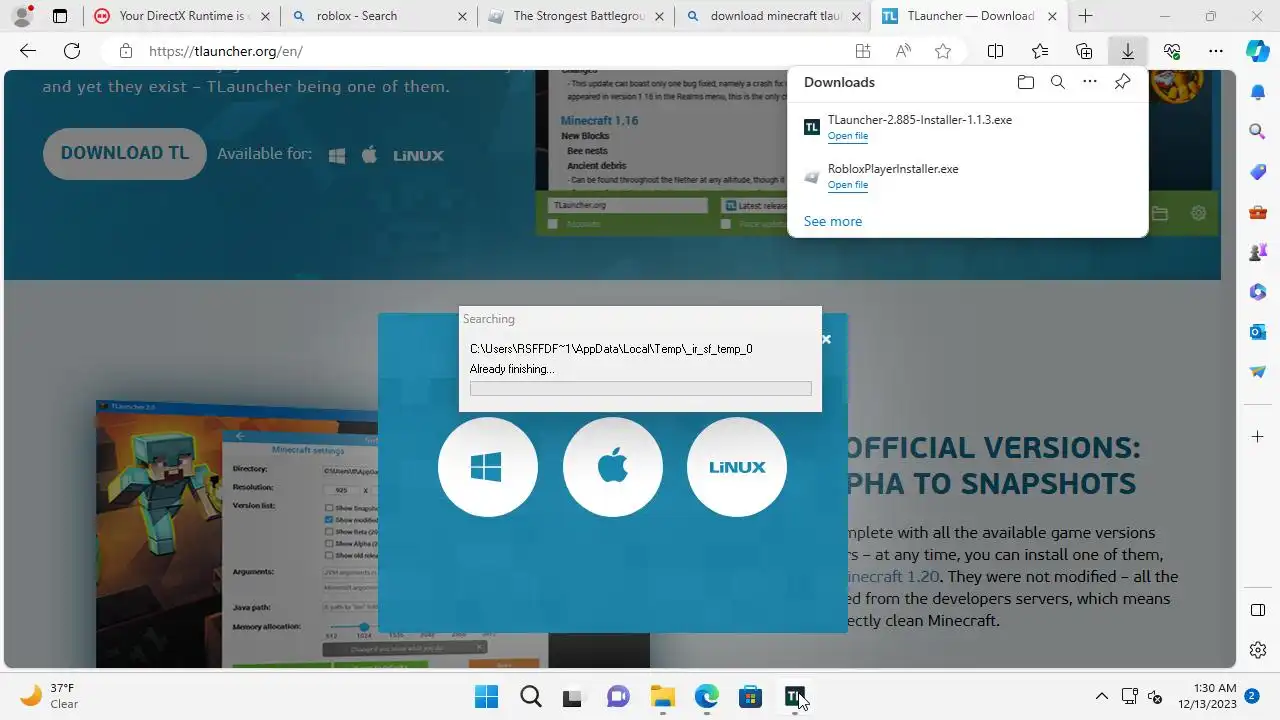Viewport: 1280px width, 720px height.
Task: Switch to Your DirectX Runtime tab
Action: pos(181,16)
